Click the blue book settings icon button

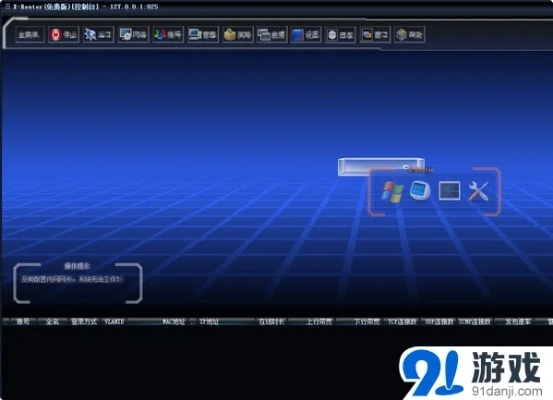(306, 35)
